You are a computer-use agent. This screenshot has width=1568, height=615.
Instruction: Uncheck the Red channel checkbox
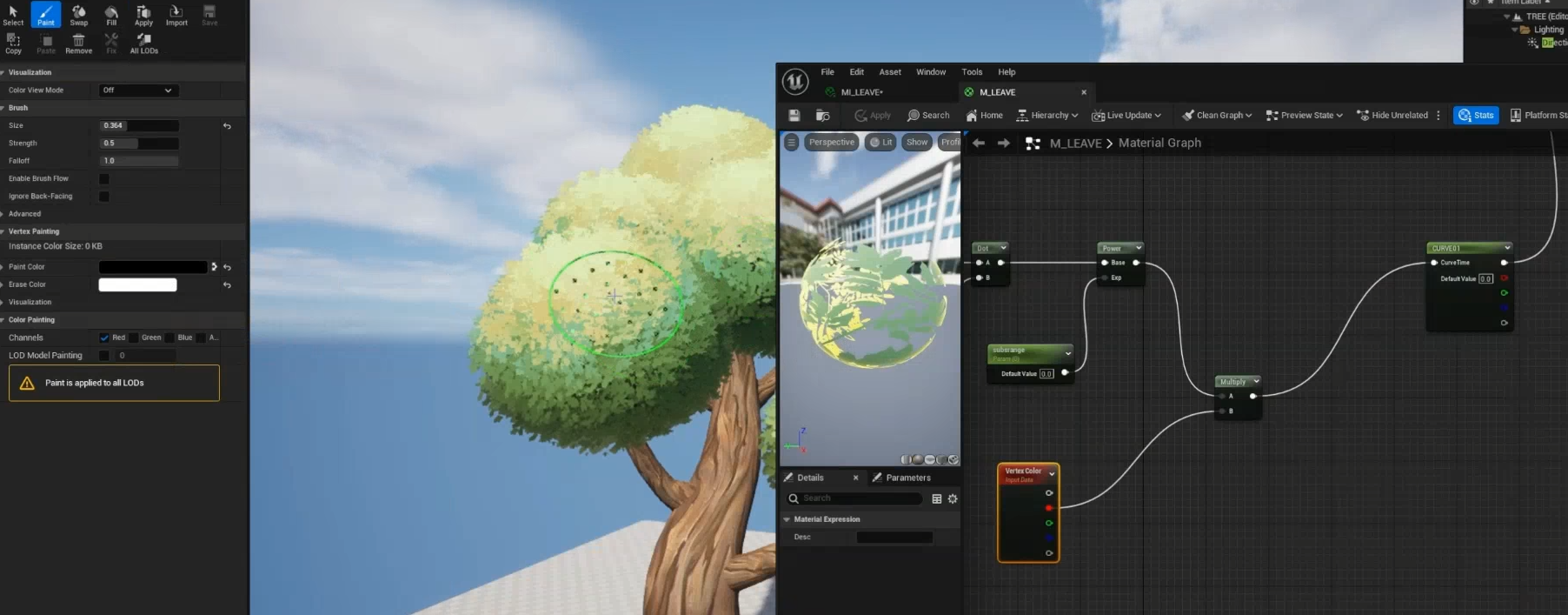(104, 338)
